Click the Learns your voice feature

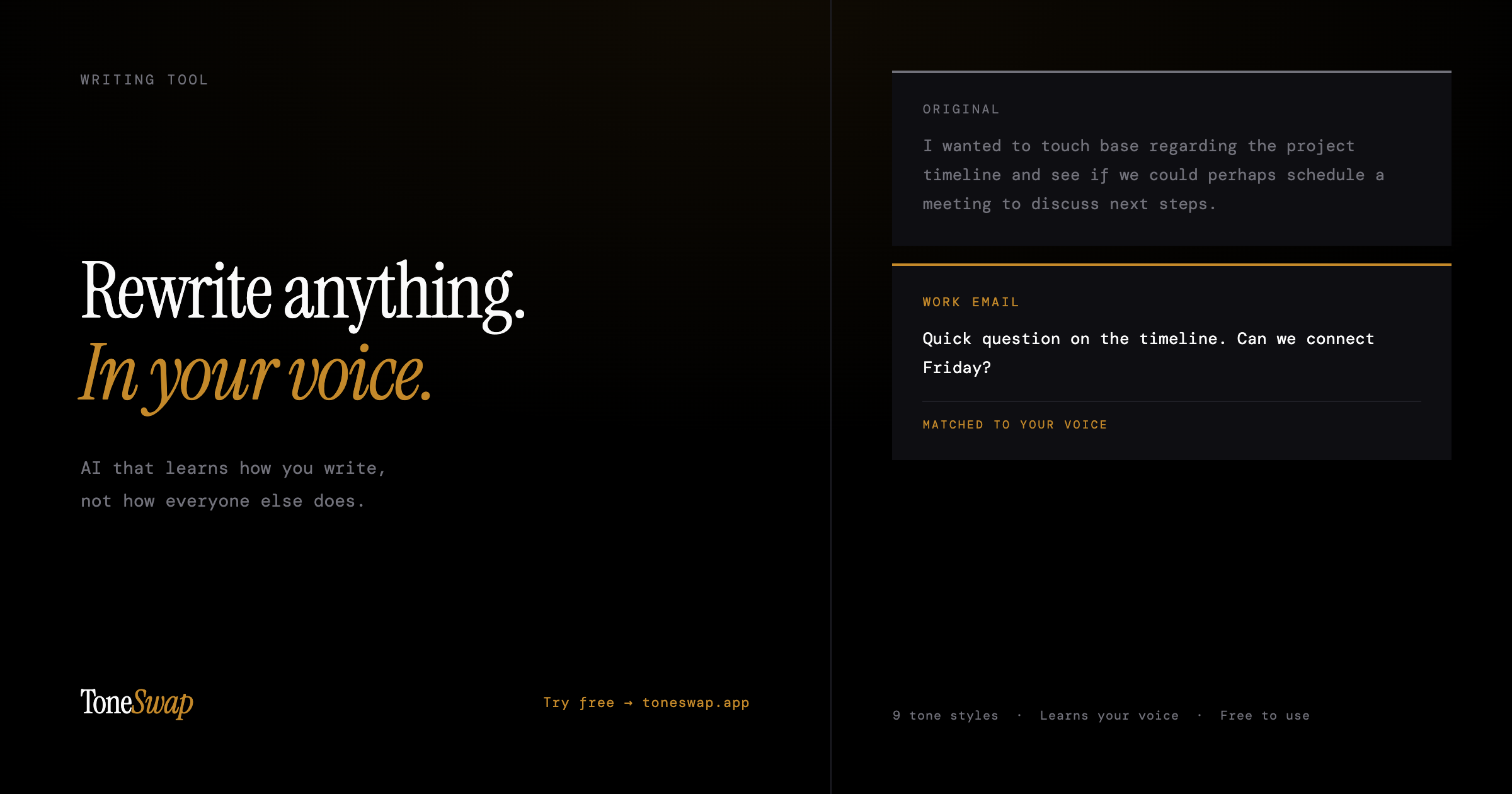tap(1109, 715)
